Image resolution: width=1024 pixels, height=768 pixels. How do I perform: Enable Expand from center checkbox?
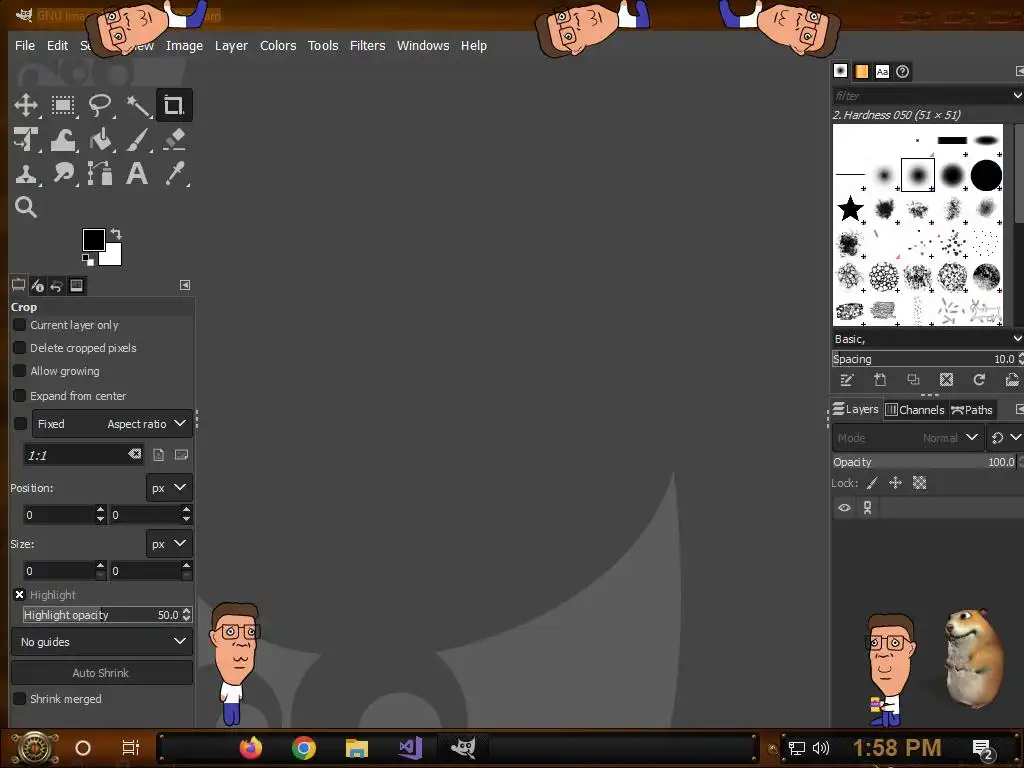20,396
